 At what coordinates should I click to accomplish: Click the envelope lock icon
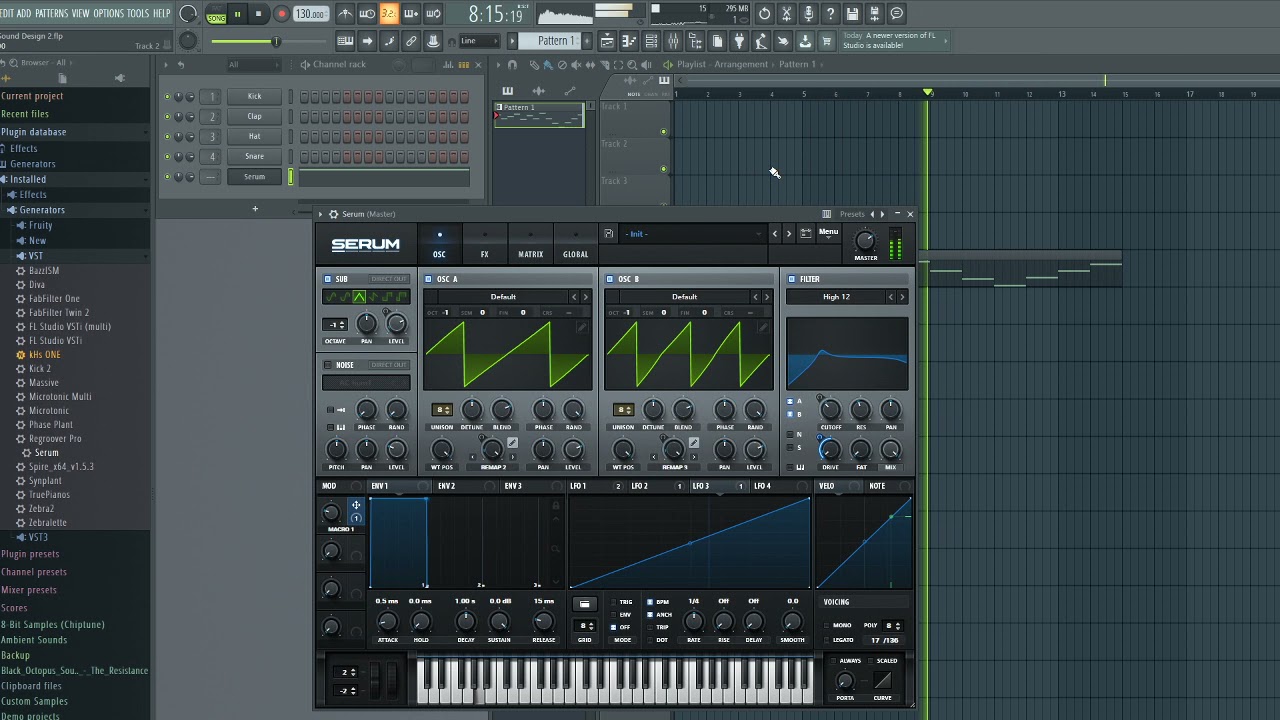(556, 506)
